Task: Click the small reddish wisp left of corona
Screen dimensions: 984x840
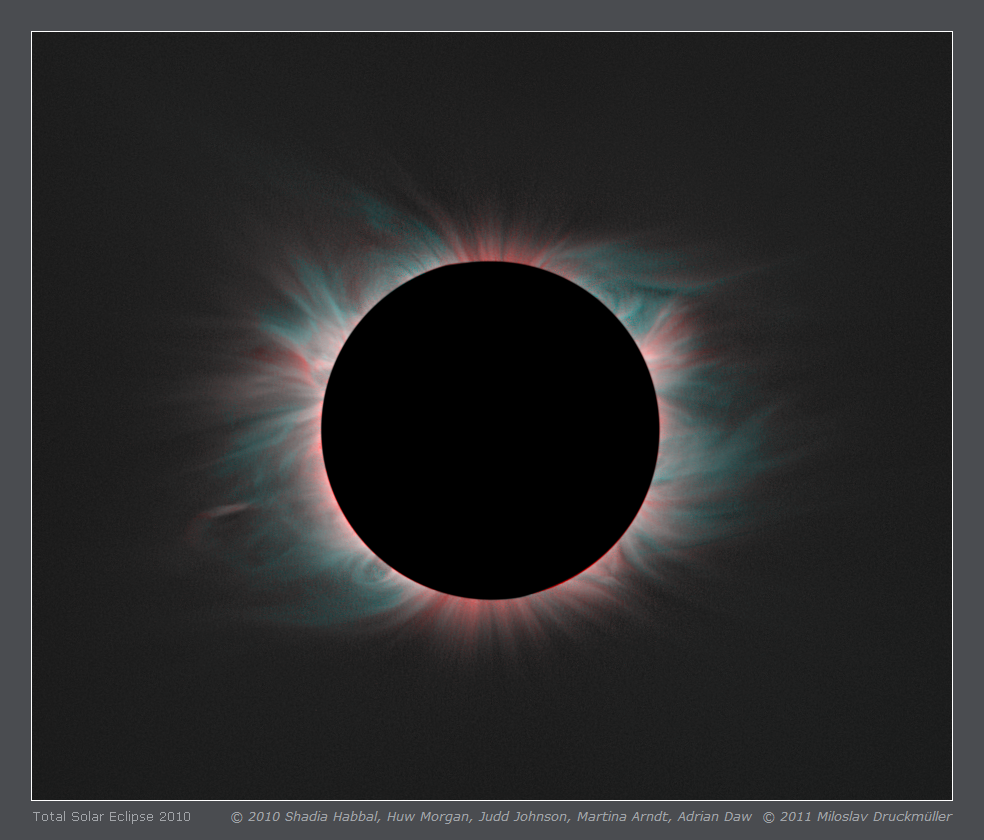Action: tap(220, 513)
